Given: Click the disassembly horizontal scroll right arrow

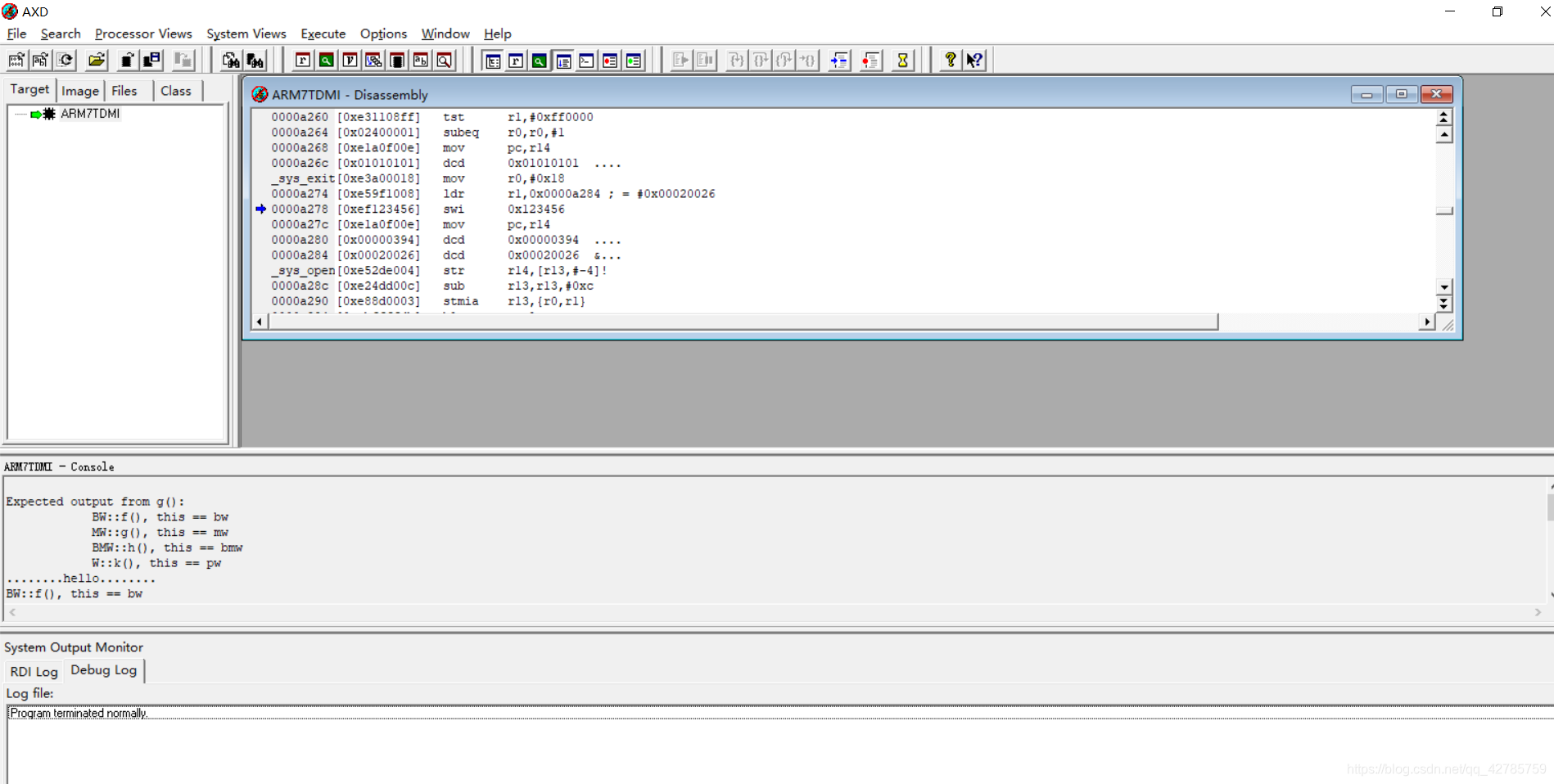Looking at the screenshot, I should pos(1427,322).
